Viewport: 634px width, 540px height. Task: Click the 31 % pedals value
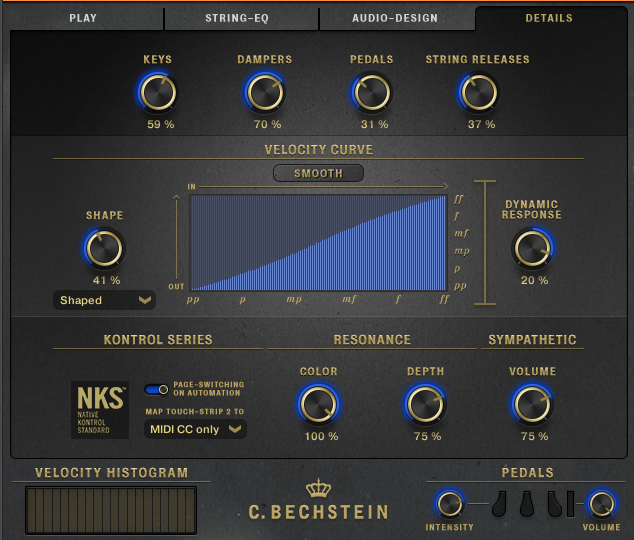point(374,124)
